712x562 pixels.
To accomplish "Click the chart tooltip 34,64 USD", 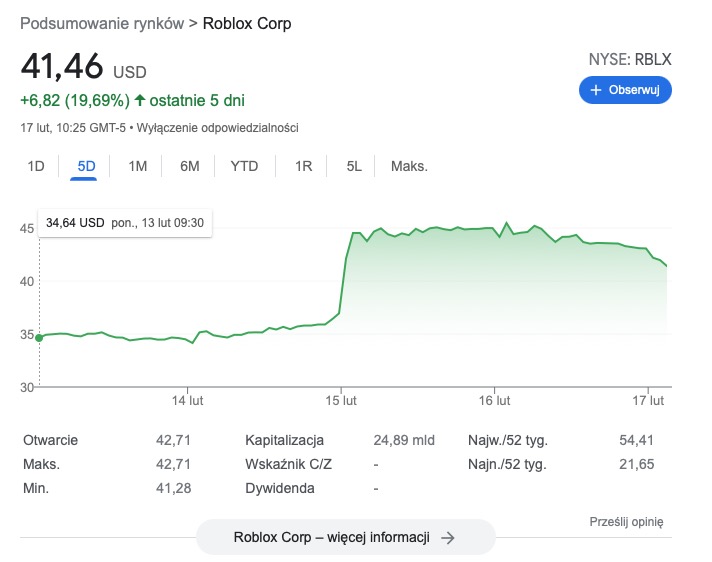I will point(125,223).
